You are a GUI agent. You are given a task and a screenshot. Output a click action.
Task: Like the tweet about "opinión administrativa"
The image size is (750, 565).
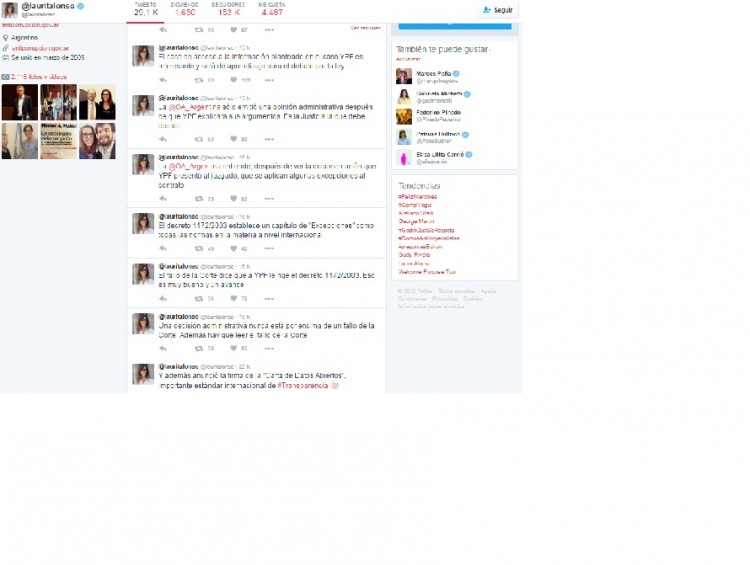pos(234,139)
